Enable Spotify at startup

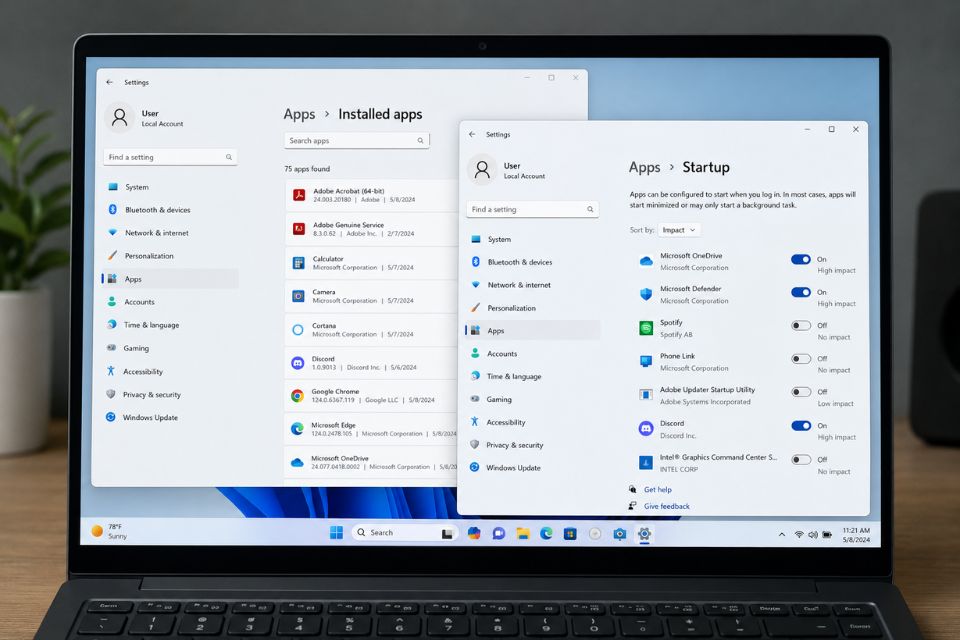801,325
